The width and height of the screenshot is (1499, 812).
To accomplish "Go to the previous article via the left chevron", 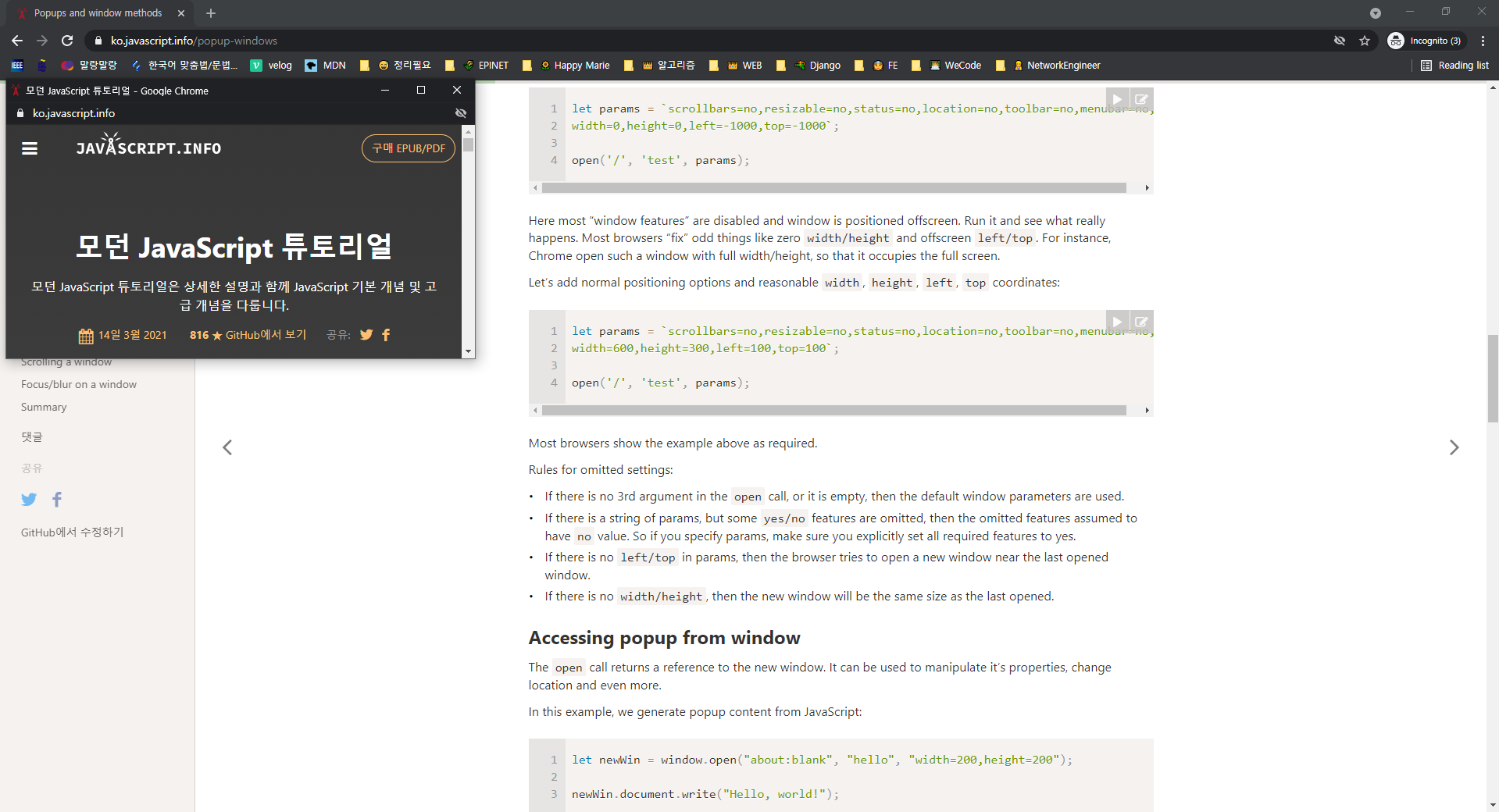I will [x=227, y=447].
